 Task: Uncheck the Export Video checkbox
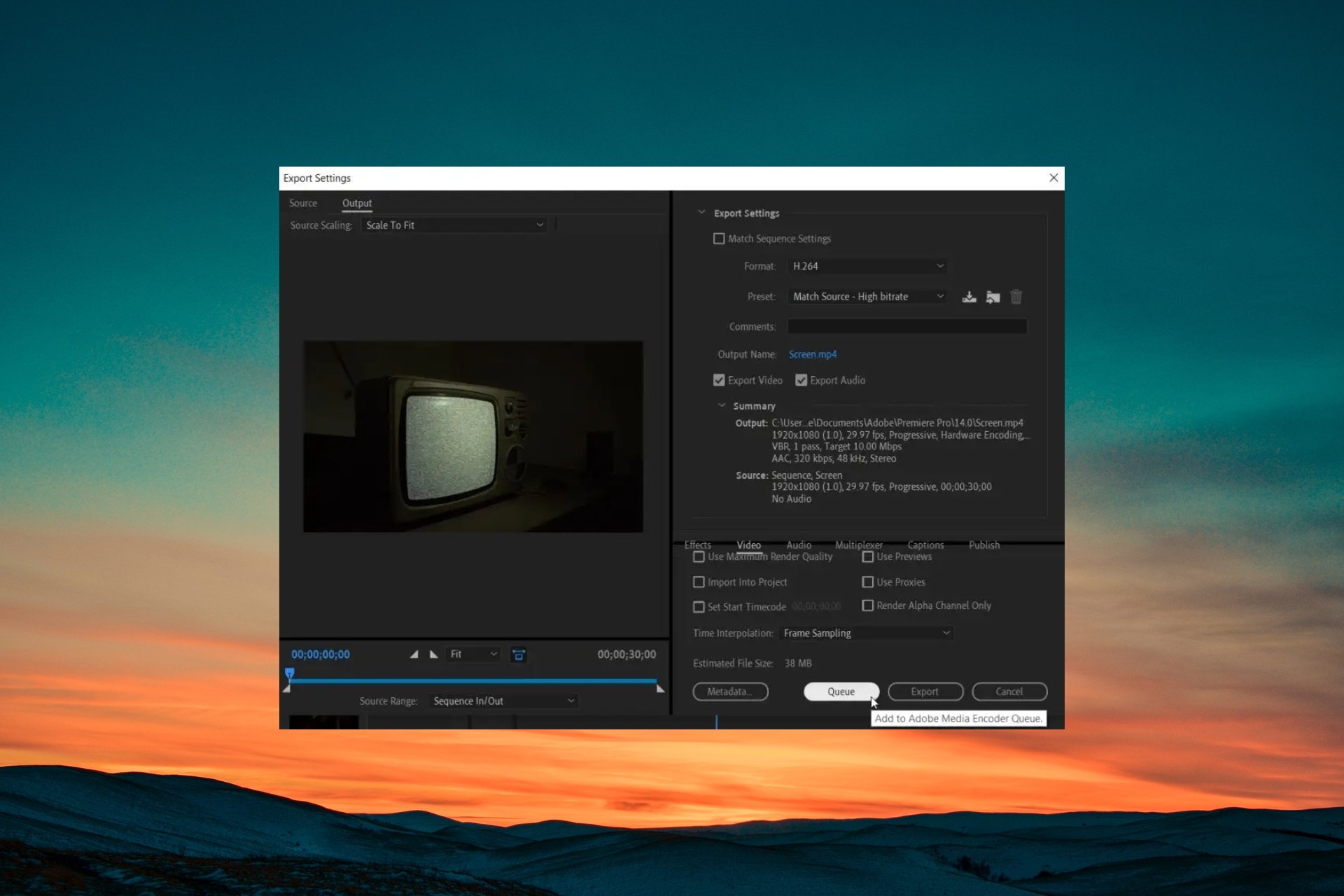pos(719,380)
